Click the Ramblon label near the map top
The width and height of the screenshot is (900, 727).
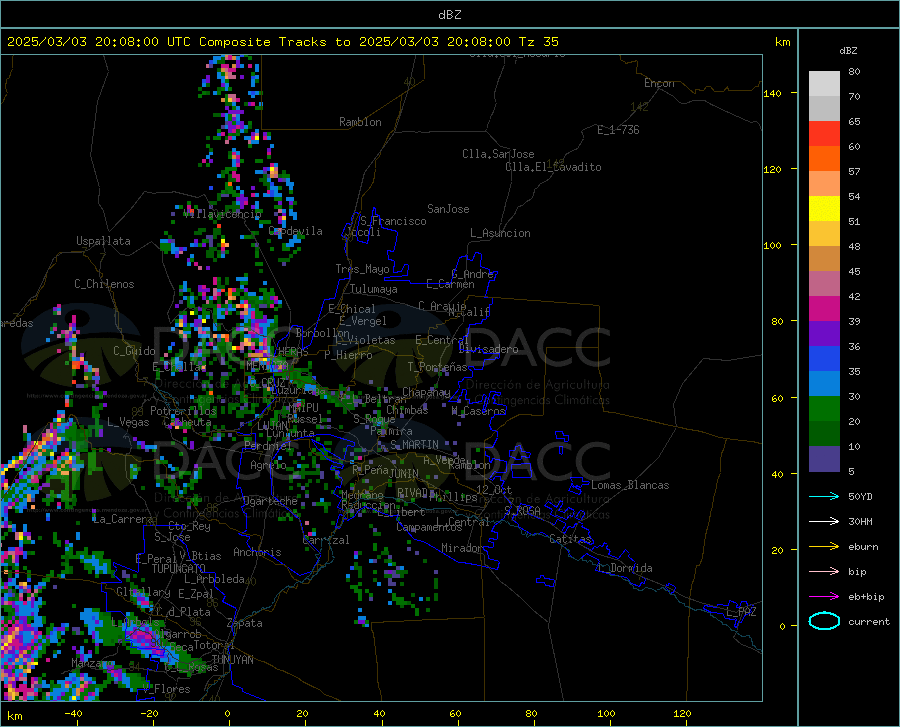click(360, 122)
